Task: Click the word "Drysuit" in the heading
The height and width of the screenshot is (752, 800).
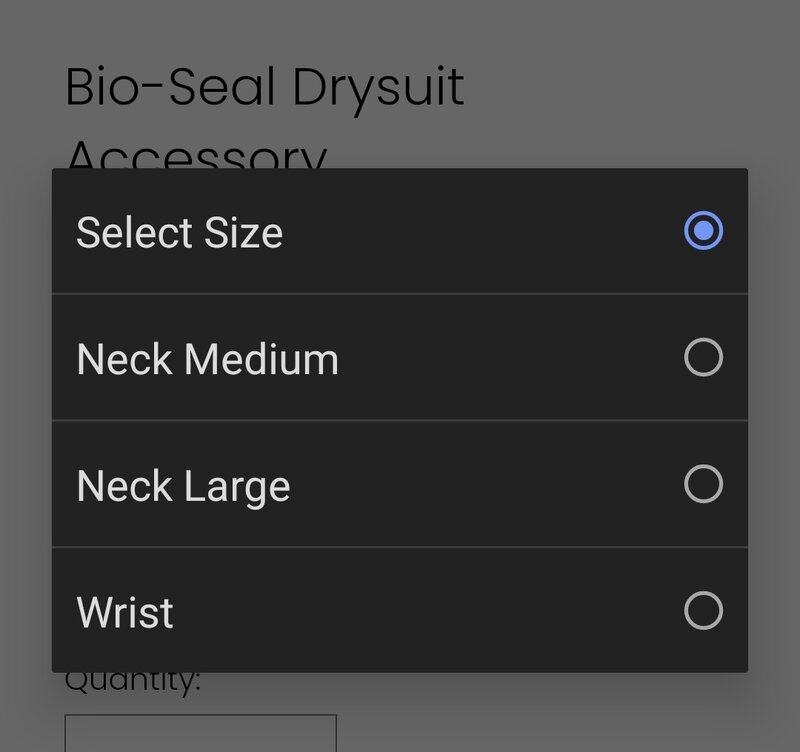Action: [378, 88]
